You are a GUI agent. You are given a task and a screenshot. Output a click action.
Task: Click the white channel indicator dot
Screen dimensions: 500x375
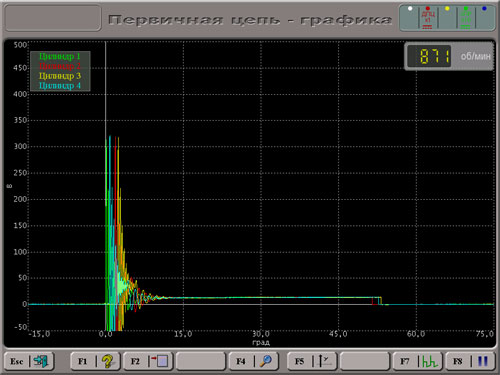pos(410,9)
